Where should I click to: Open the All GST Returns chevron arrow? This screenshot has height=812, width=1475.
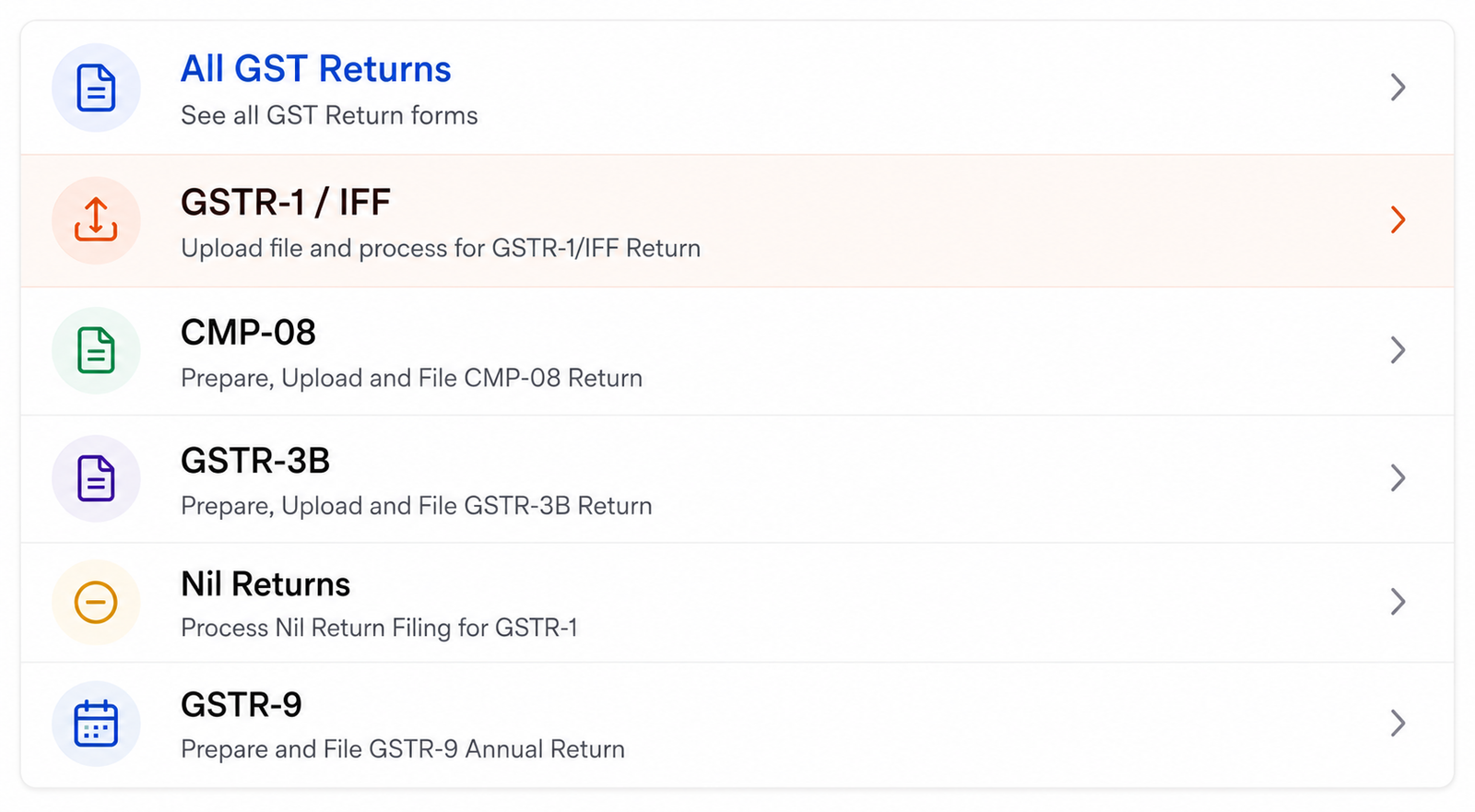point(1398,88)
